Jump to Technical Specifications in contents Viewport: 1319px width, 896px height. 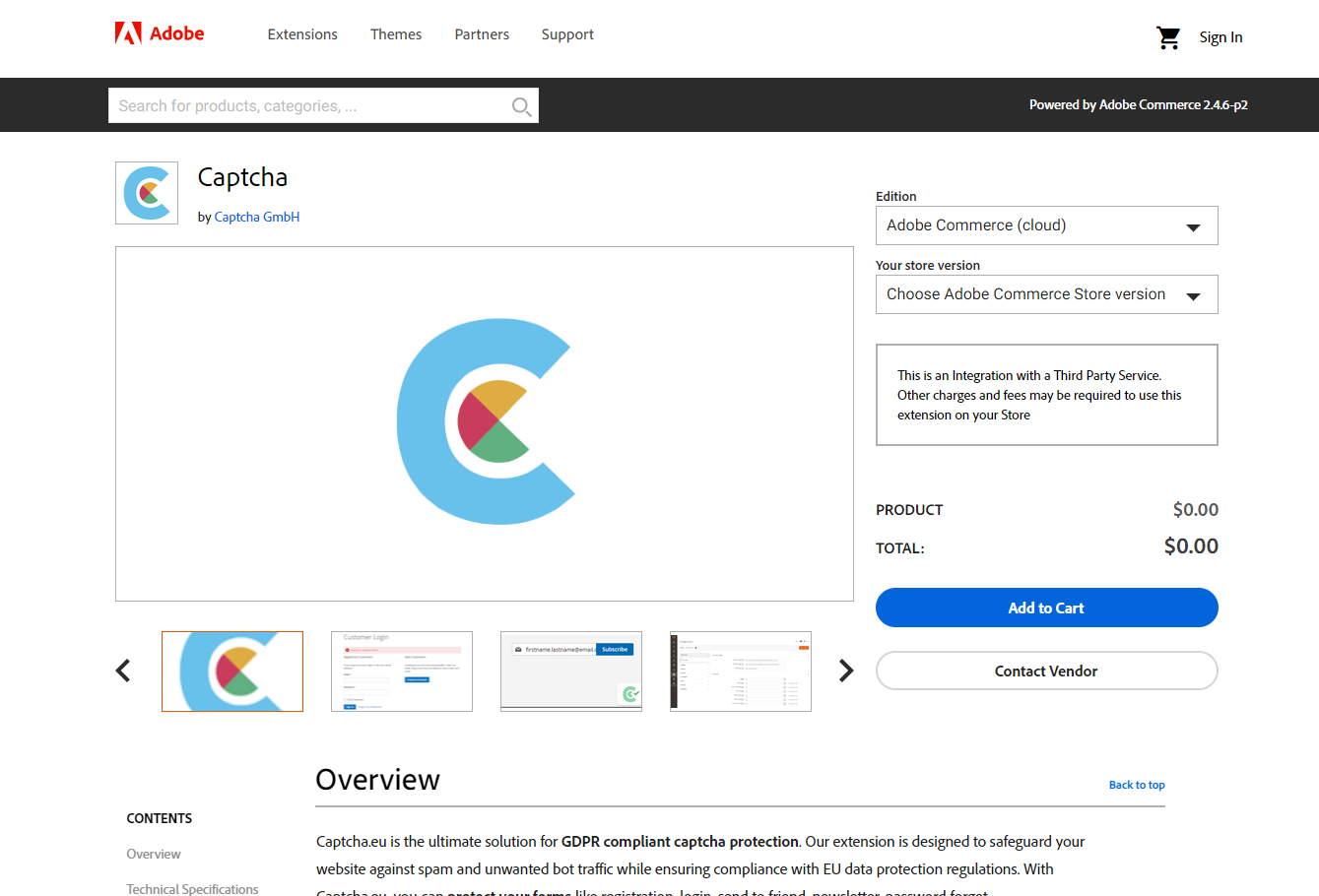[192, 889]
